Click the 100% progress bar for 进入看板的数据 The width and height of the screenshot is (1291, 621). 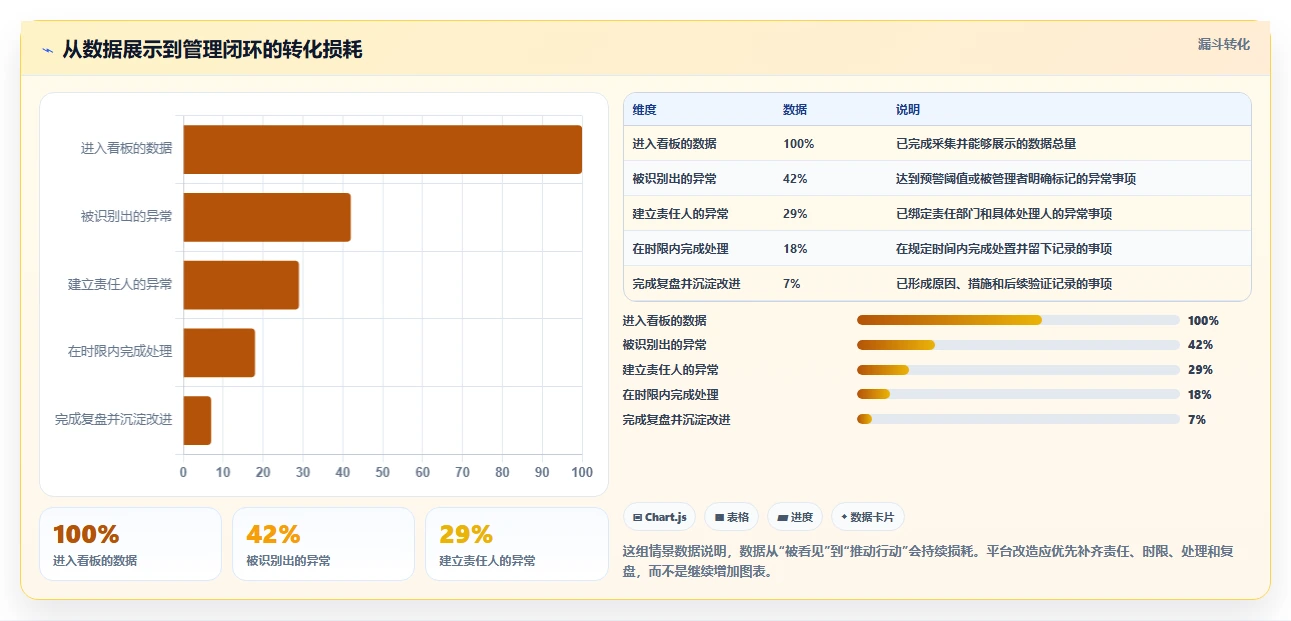[1018, 320]
